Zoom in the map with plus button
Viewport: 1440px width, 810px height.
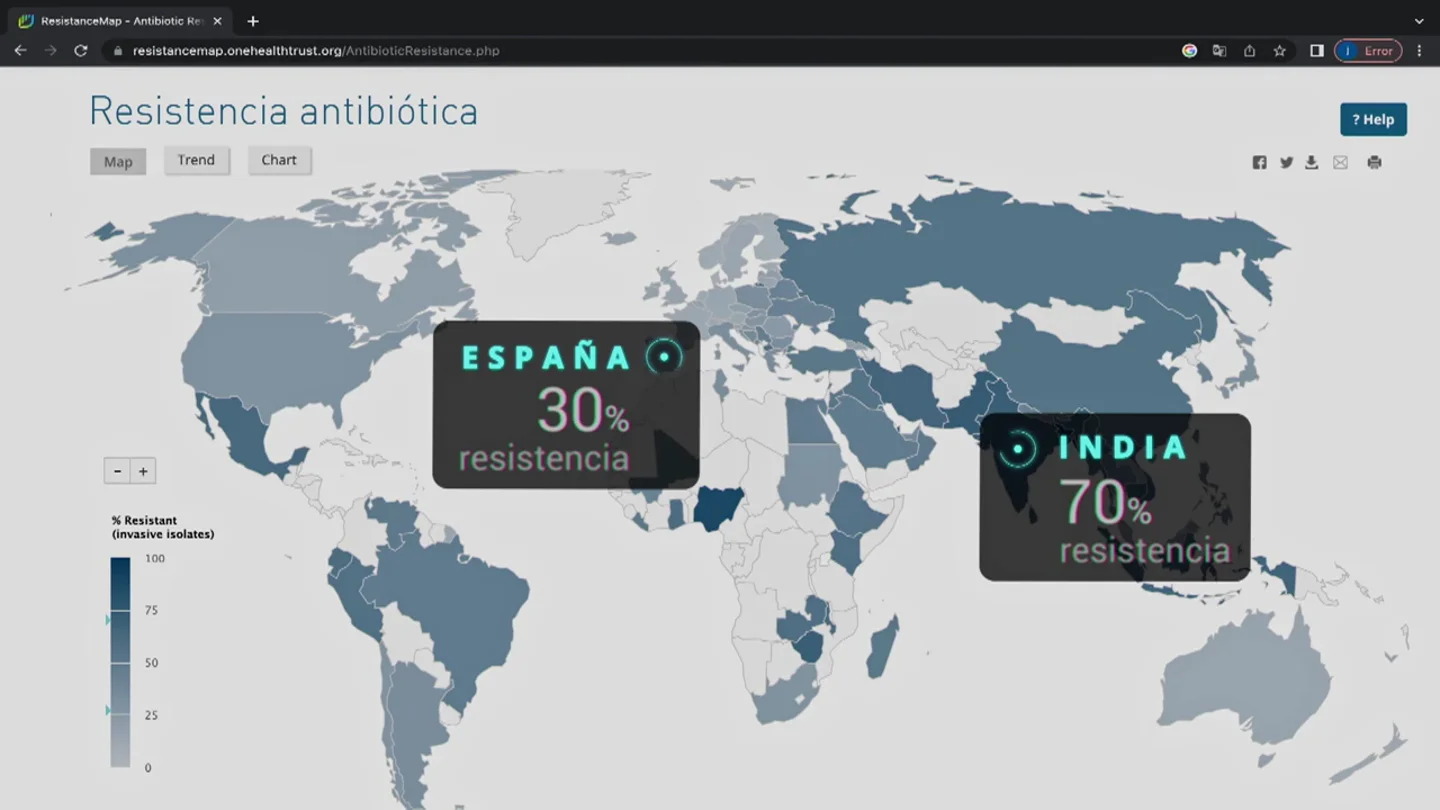pyautogui.click(x=144, y=471)
